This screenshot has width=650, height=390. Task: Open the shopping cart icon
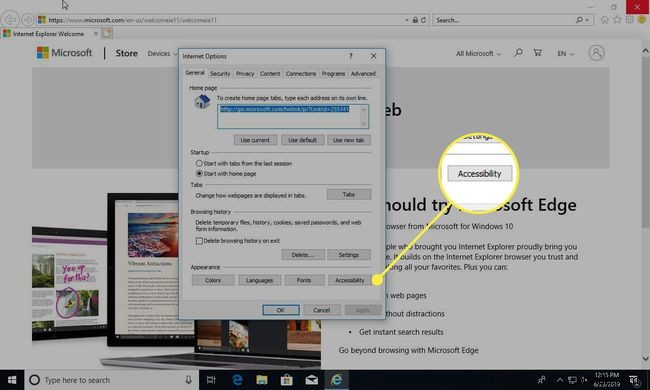point(538,53)
